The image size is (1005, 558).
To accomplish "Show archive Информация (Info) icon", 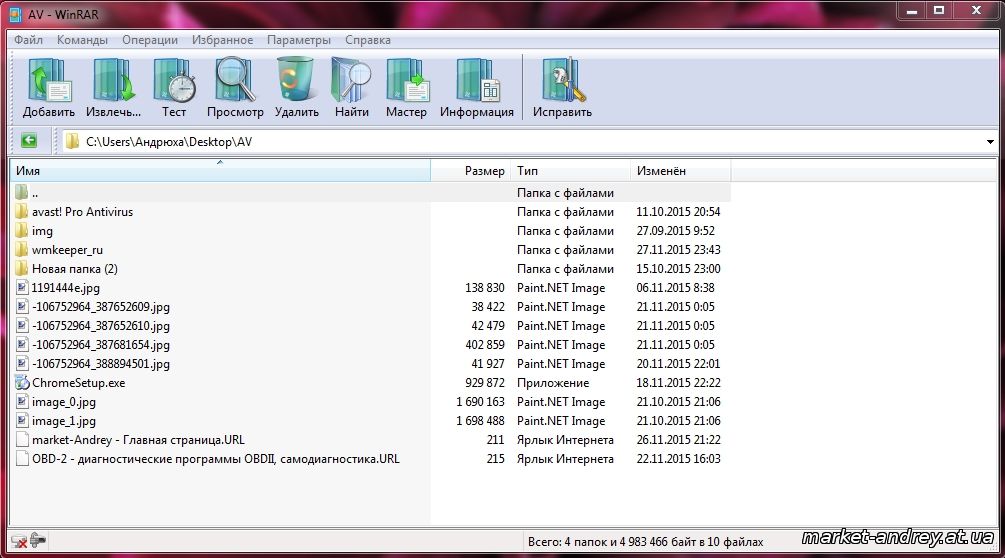I will click(x=476, y=87).
